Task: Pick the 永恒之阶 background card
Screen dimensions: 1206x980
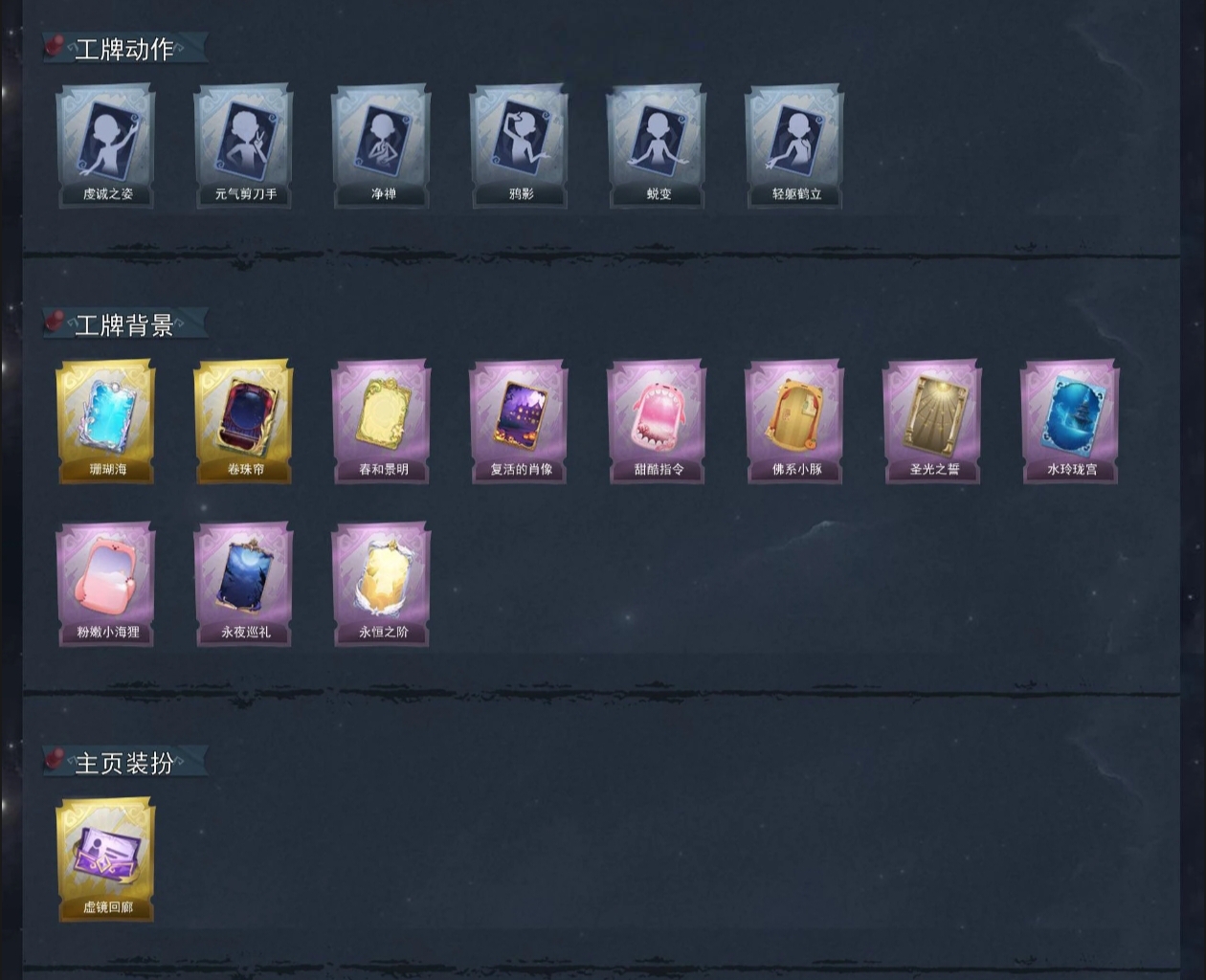Action: pos(381,584)
